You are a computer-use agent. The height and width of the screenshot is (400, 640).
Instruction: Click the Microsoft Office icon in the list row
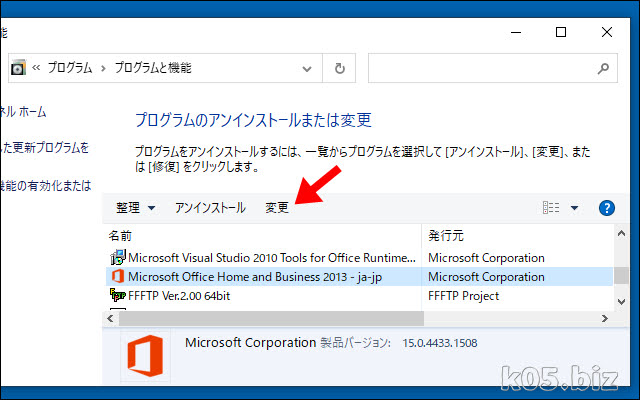pos(118,276)
